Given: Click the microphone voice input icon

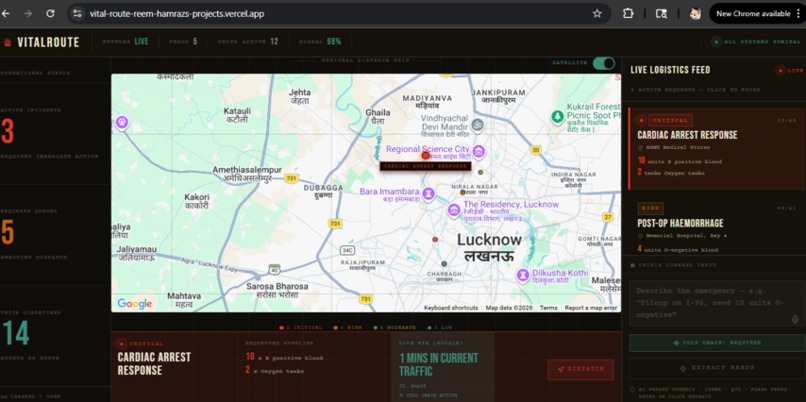Looking at the screenshot, I should point(795,320).
